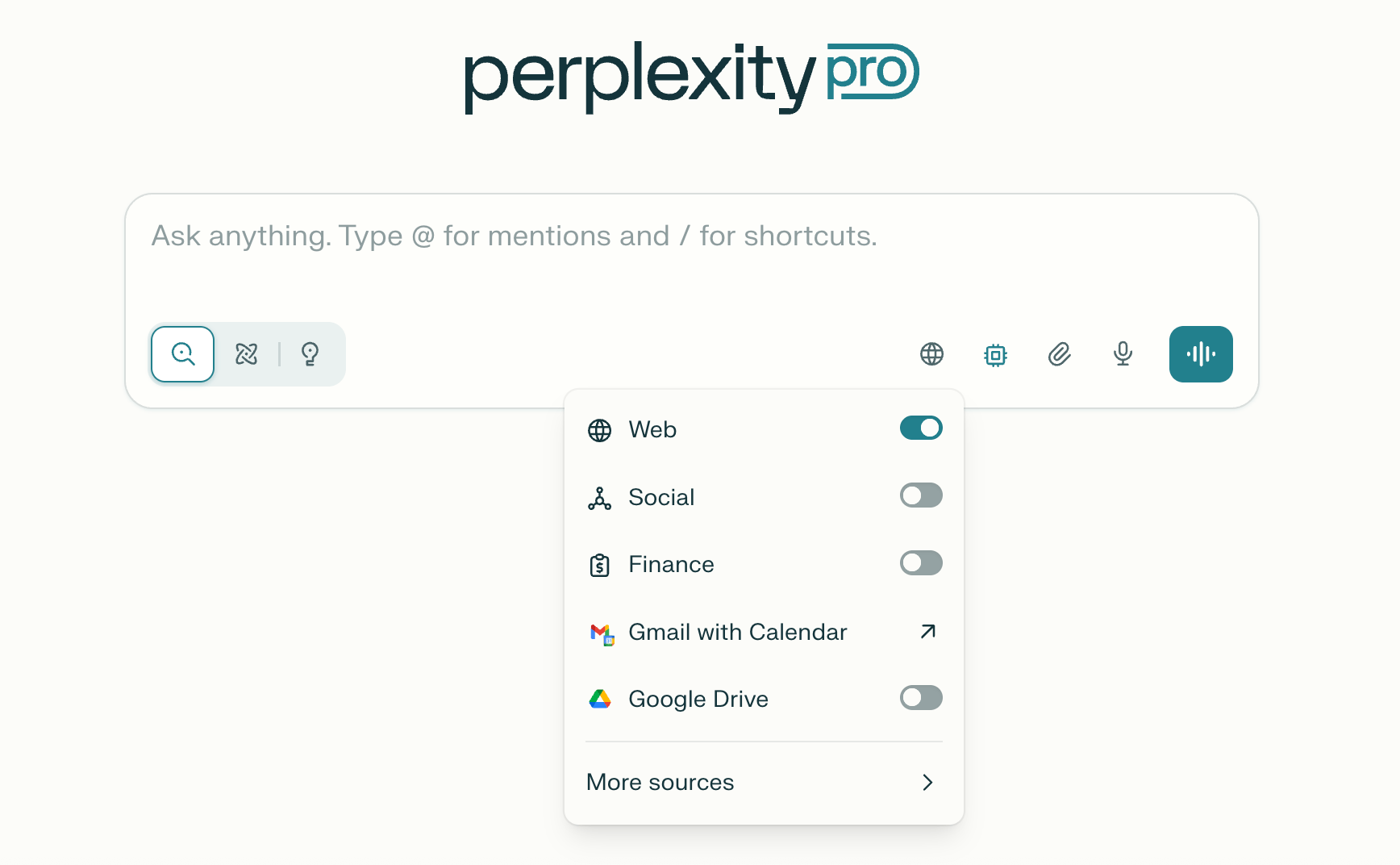
Task: Click the Finance menu label
Action: point(671,564)
